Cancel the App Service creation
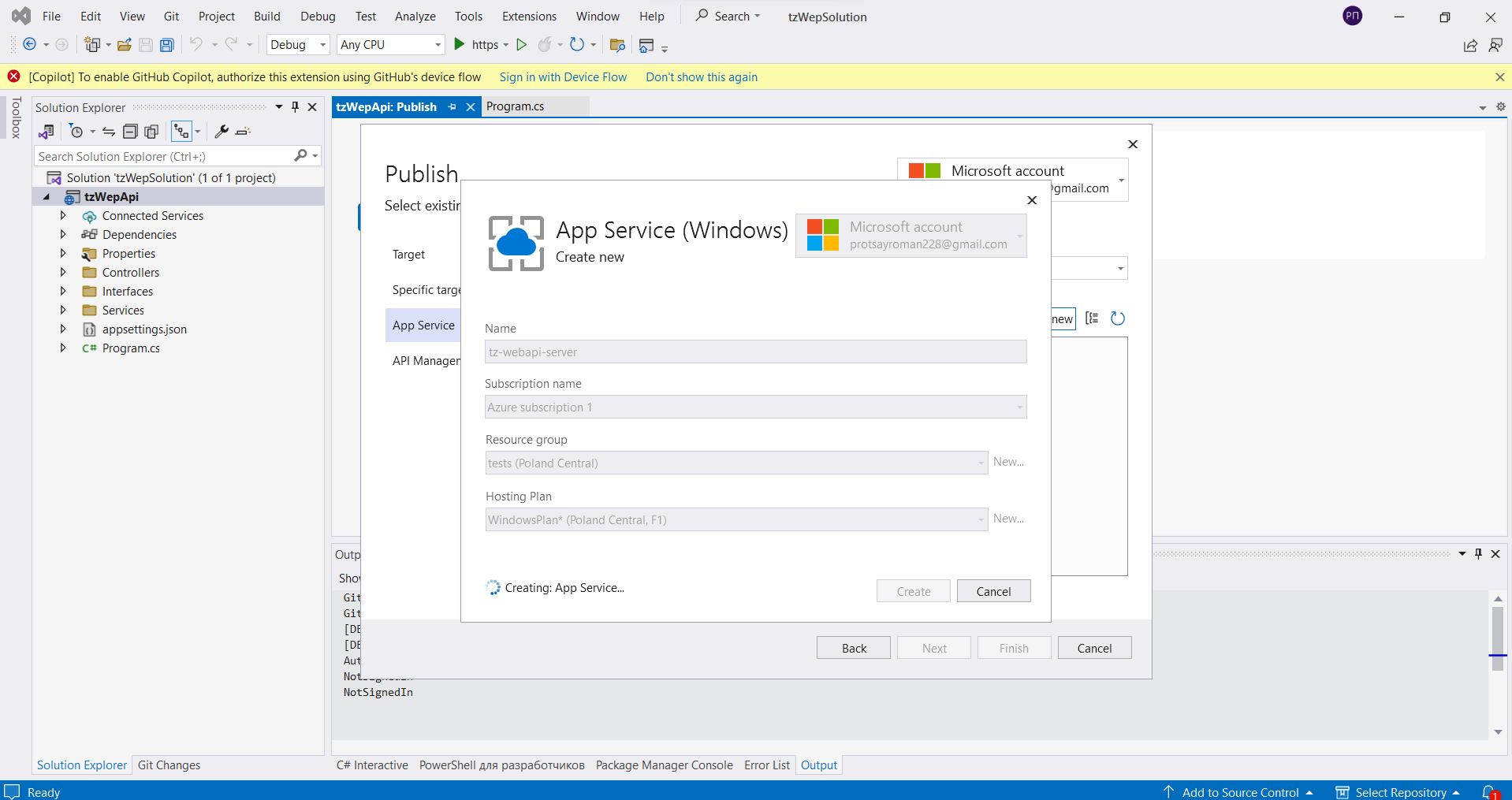Viewport: 1512px width, 800px height. coord(992,590)
